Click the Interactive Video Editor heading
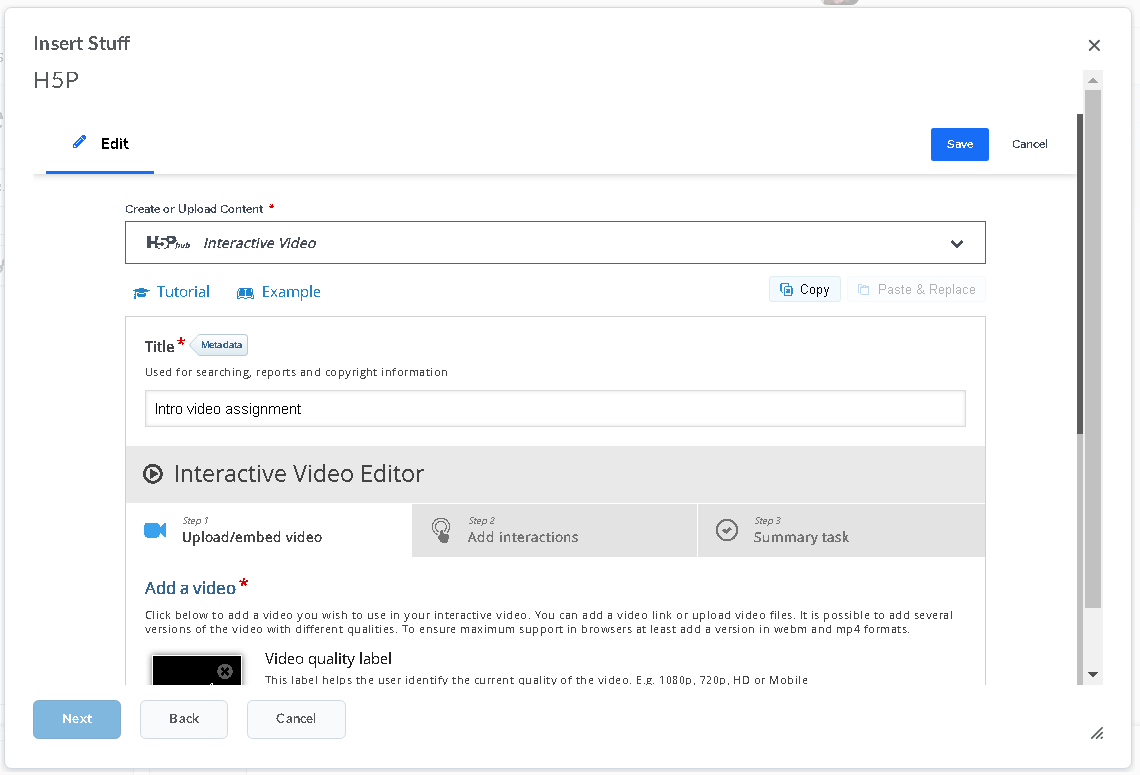Image resolution: width=1140 pixels, height=775 pixels. click(x=299, y=474)
